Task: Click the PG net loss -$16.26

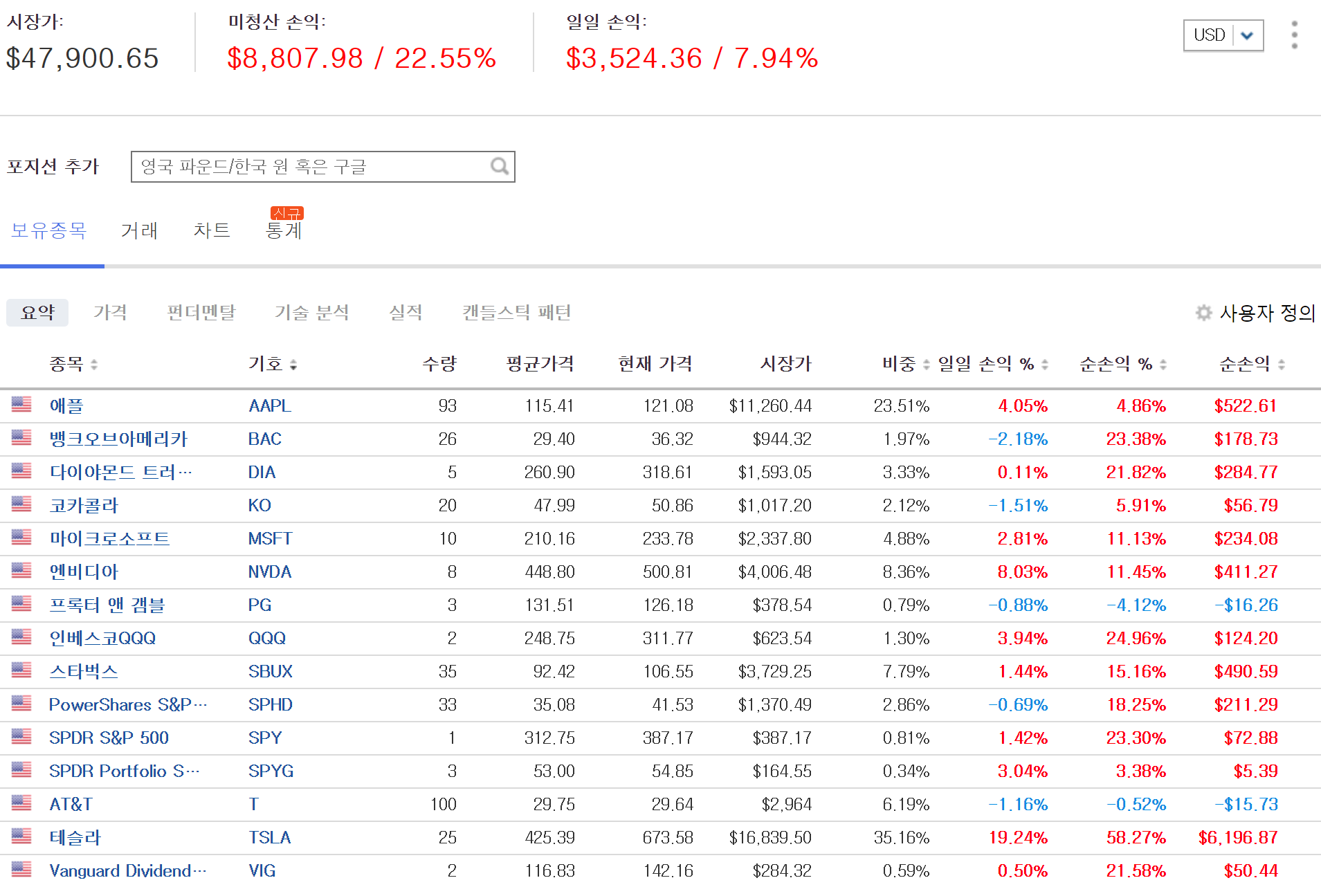Action: tap(1246, 605)
